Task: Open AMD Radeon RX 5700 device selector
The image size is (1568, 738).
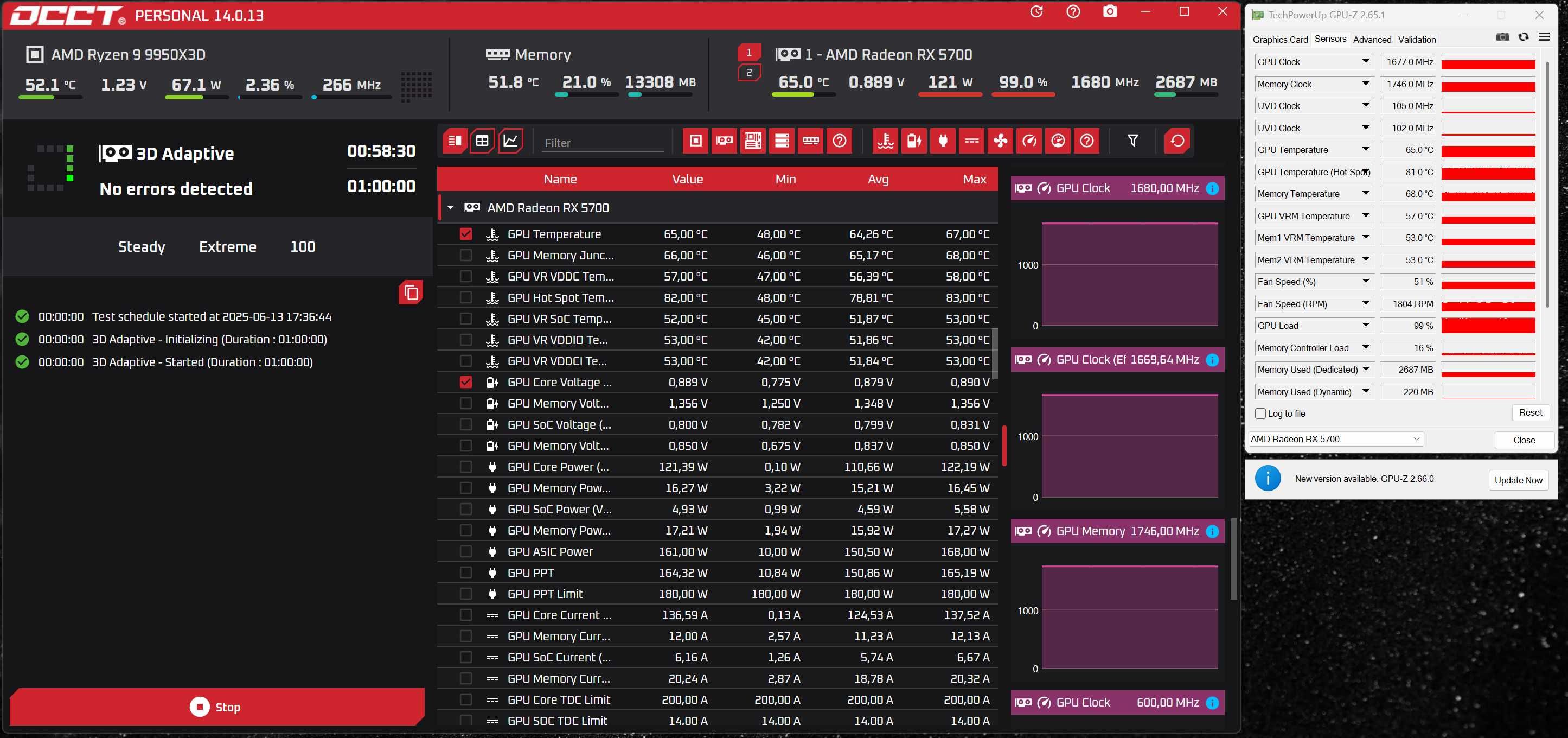Action: point(1335,439)
